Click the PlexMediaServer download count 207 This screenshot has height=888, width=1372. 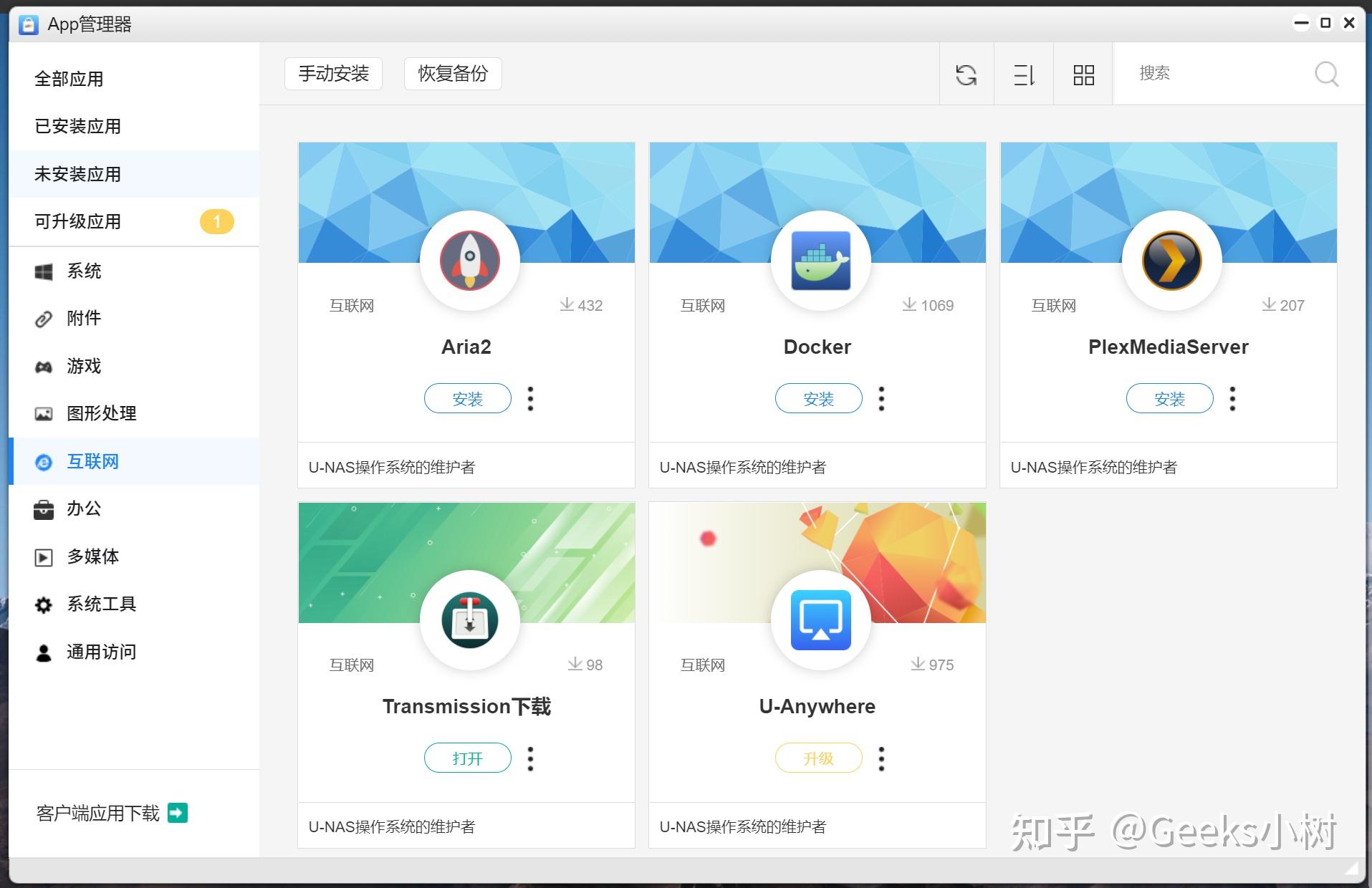pos(1283,306)
